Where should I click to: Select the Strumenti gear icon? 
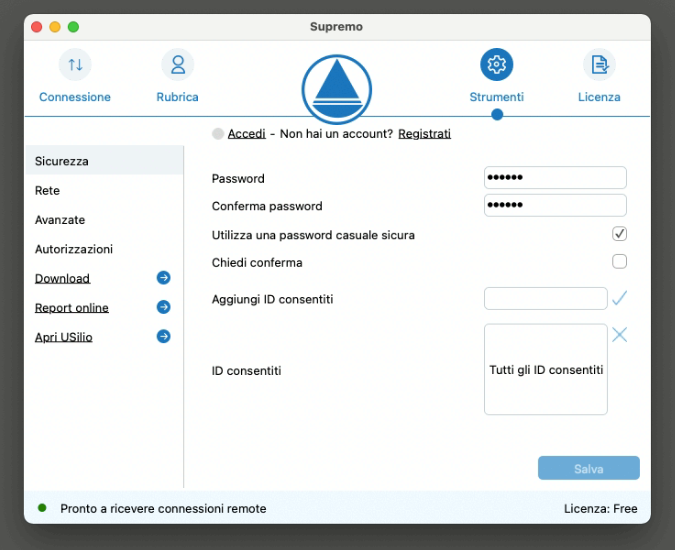(x=497, y=65)
